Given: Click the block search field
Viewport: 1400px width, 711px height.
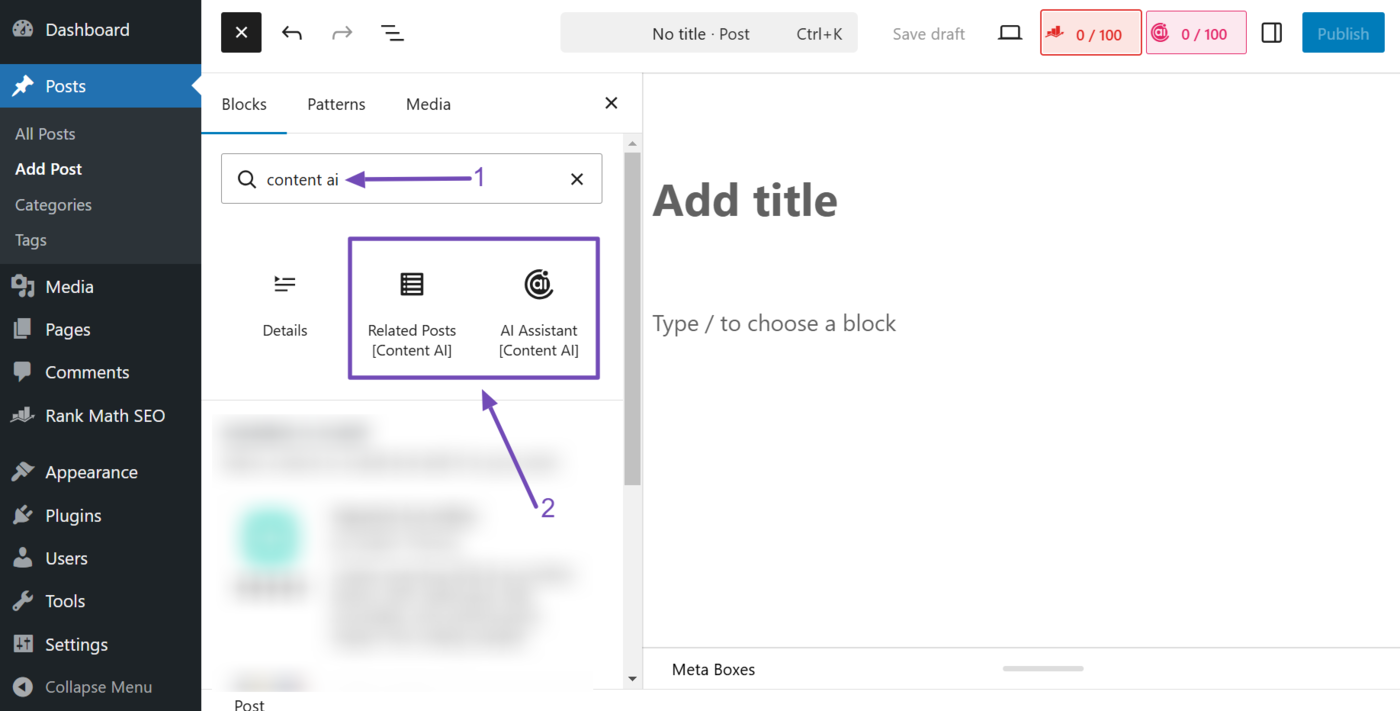Looking at the screenshot, I should [x=411, y=179].
